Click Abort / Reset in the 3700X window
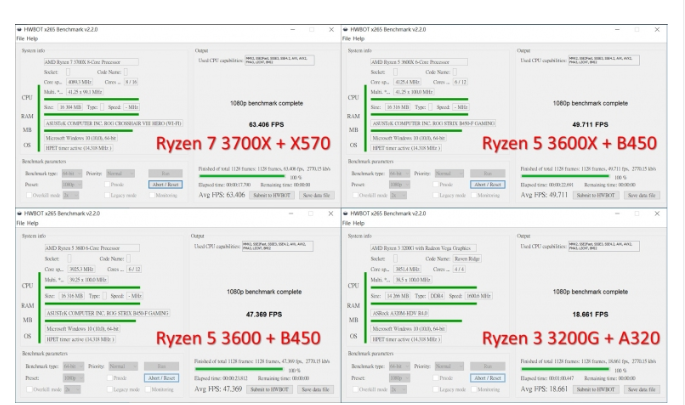Viewport: 685px width, 405px height. [165, 184]
